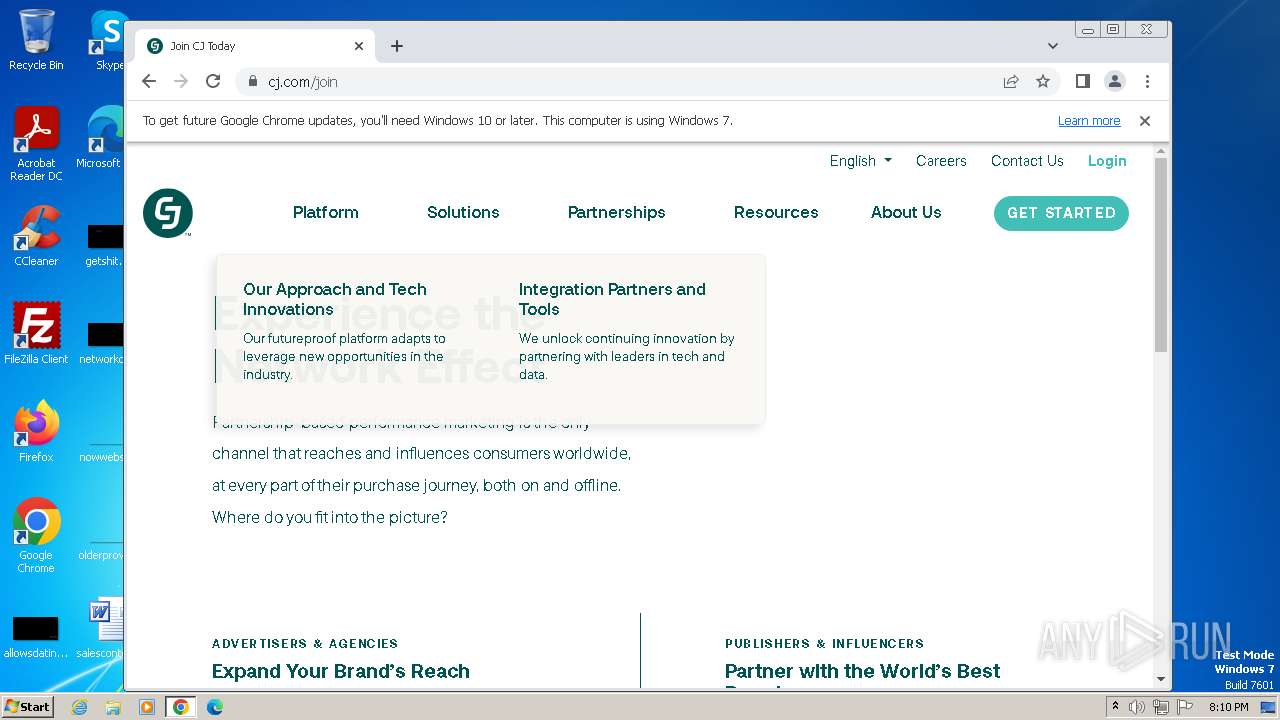Open Acrobat Reader DC desktop icon

point(36,144)
